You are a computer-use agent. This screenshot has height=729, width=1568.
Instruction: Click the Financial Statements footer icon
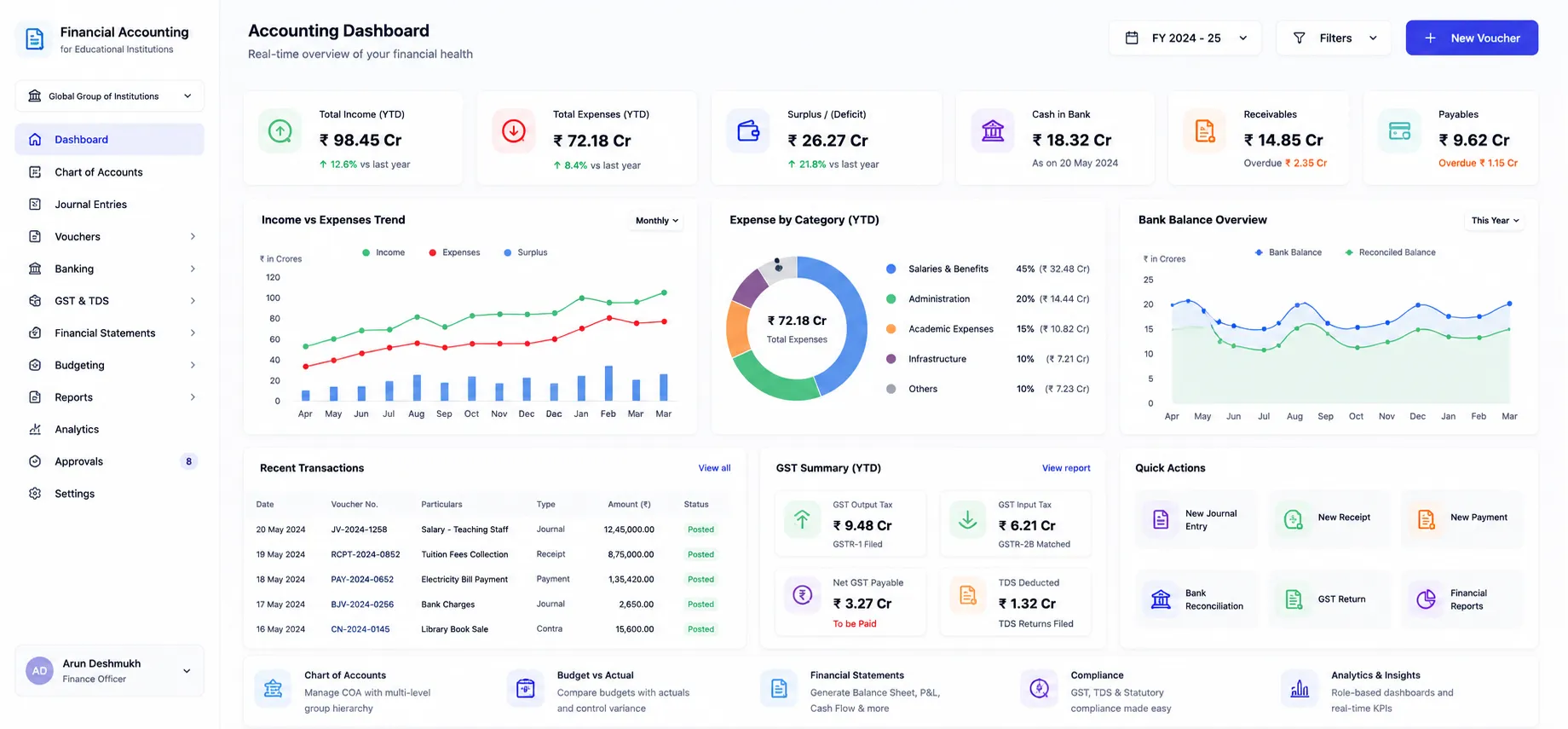[779, 689]
